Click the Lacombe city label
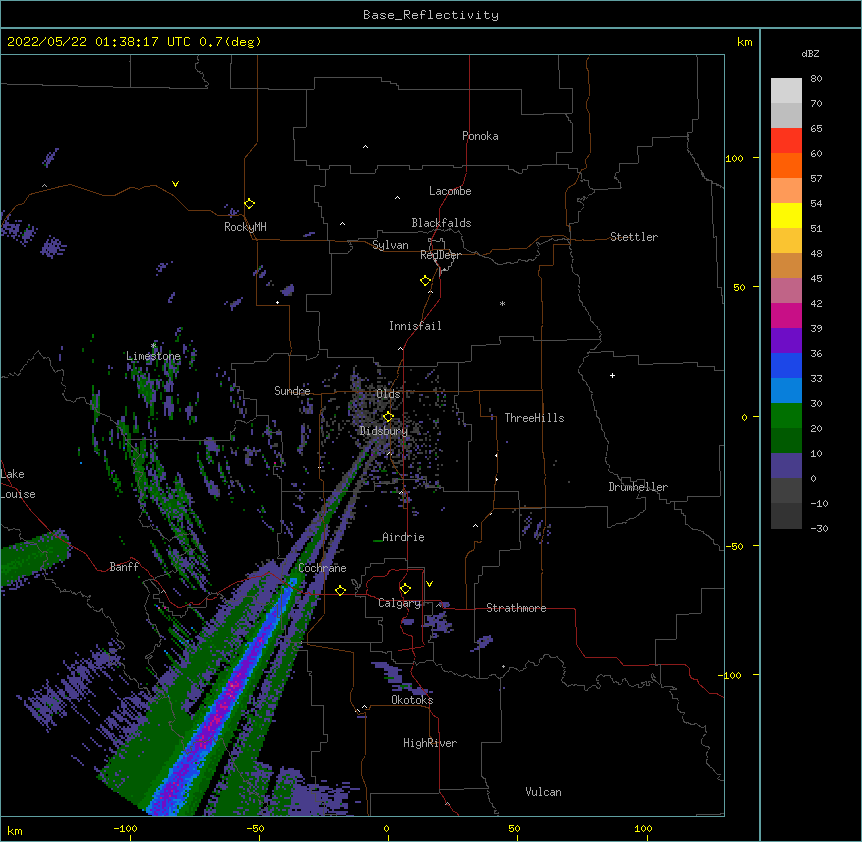This screenshot has height=842, width=862. coord(450,191)
